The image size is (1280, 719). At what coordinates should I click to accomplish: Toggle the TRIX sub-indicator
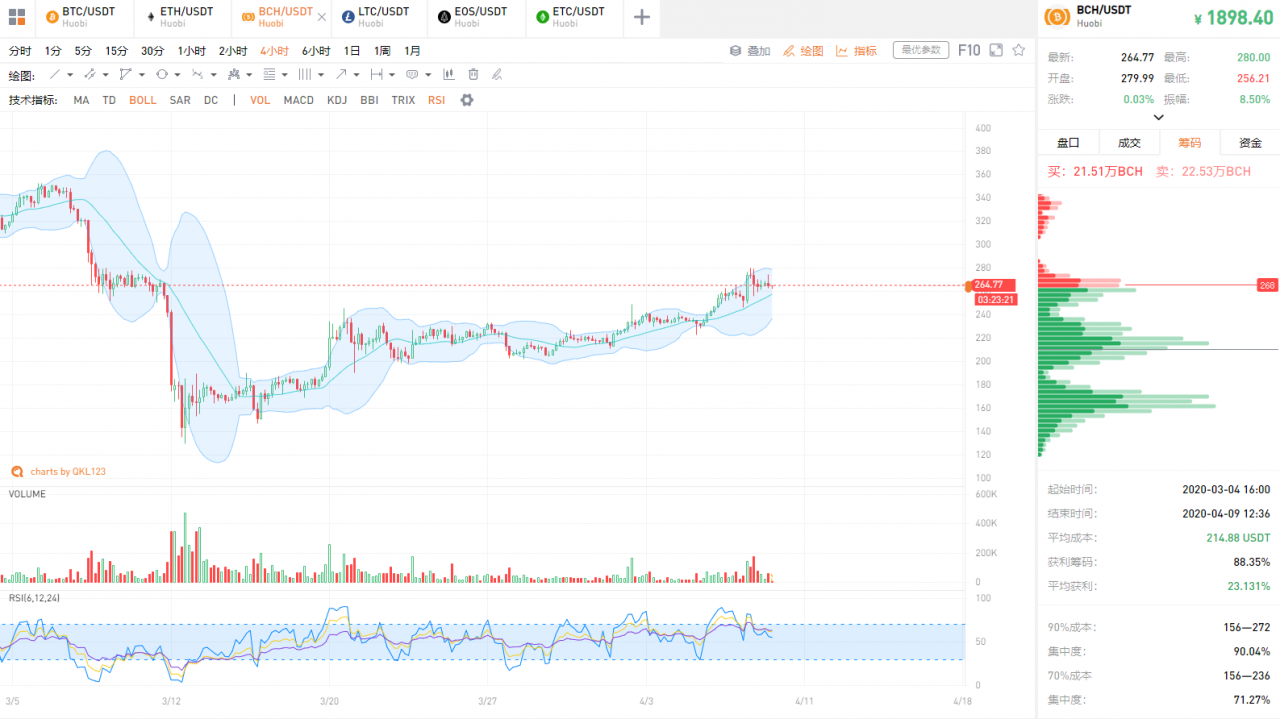pos(403,100)
